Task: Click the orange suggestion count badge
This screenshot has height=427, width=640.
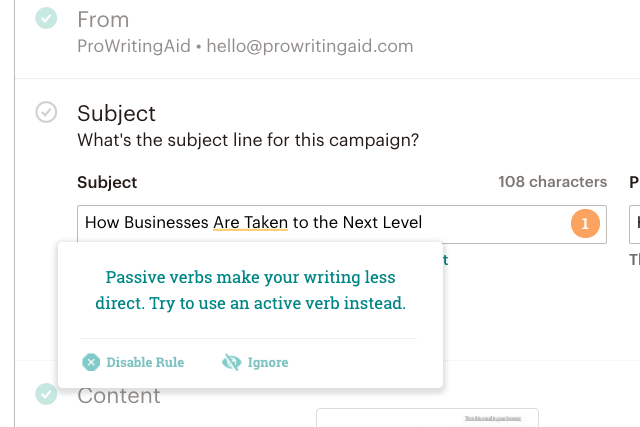Action: (585, 223)
